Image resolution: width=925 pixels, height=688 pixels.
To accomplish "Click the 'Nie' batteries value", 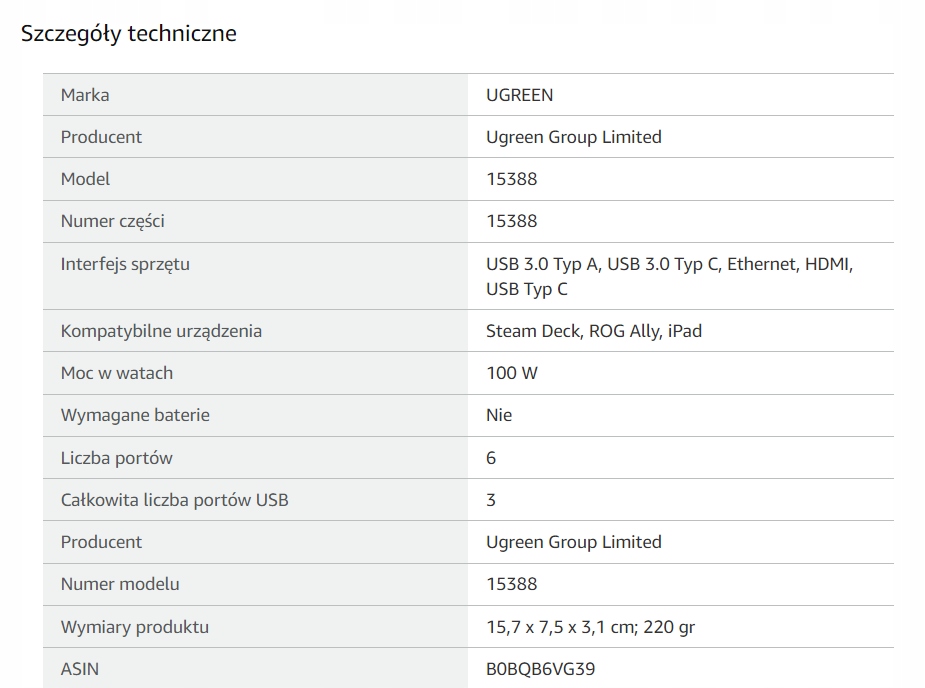I will [499, 415].
